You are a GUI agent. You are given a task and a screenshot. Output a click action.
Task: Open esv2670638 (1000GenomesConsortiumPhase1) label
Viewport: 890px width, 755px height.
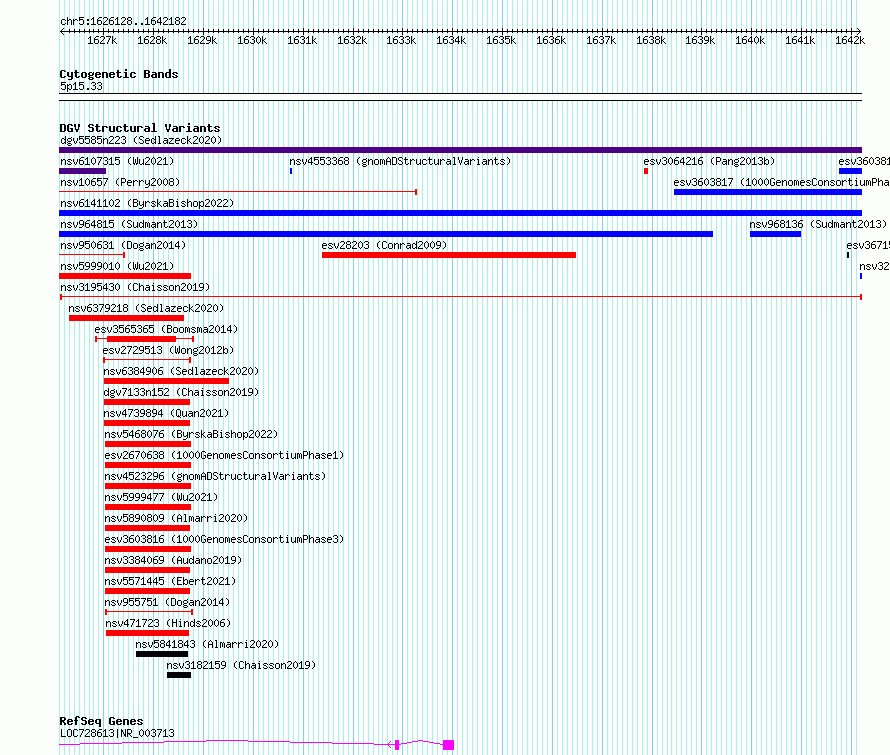pos(224,455)
